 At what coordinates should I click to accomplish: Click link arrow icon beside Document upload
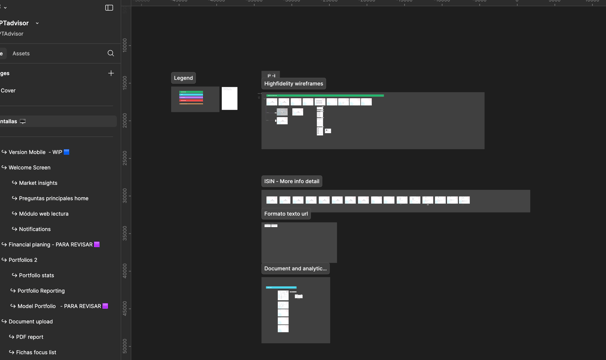(x=4, y=321)
